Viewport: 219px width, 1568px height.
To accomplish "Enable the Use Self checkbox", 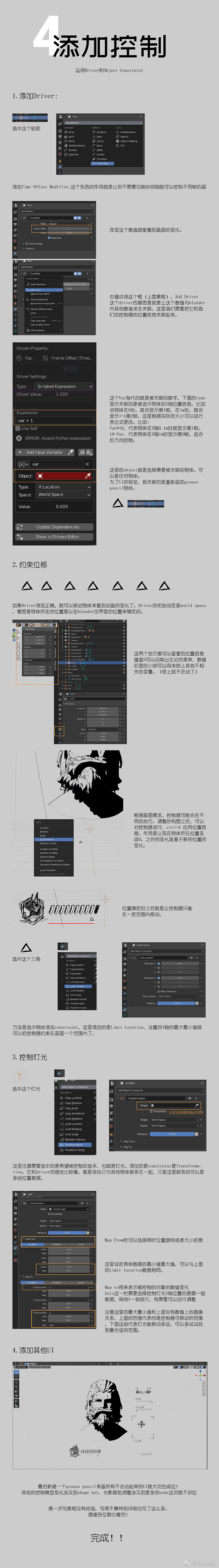I will point(18,429).
